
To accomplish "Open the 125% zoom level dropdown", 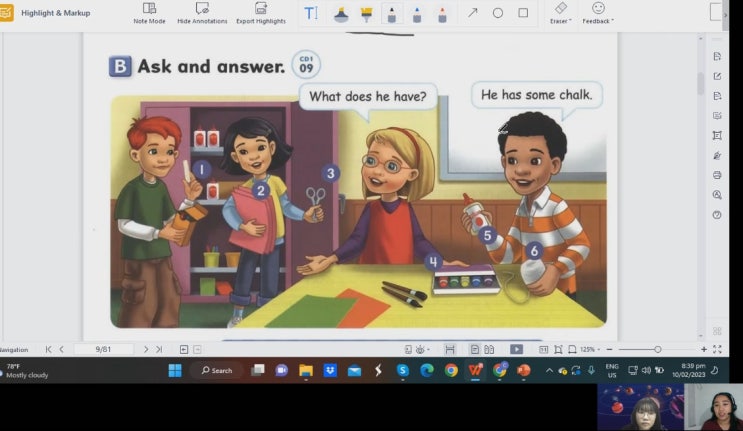I will click(590, 350).
